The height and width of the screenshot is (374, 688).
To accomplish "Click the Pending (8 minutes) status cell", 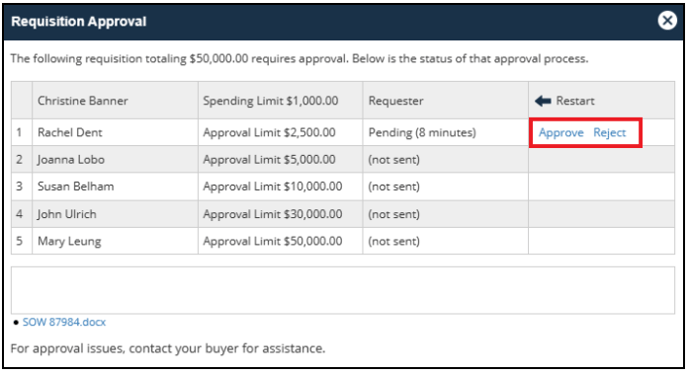I will (x=445, y=133).
